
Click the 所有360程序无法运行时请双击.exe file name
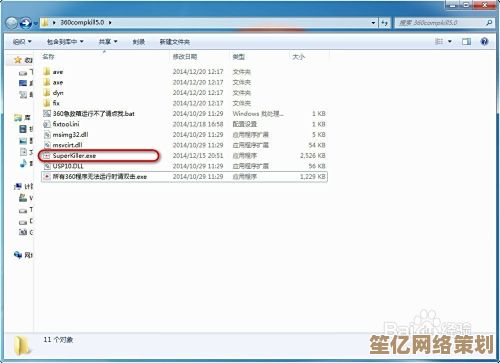point(100,177)
